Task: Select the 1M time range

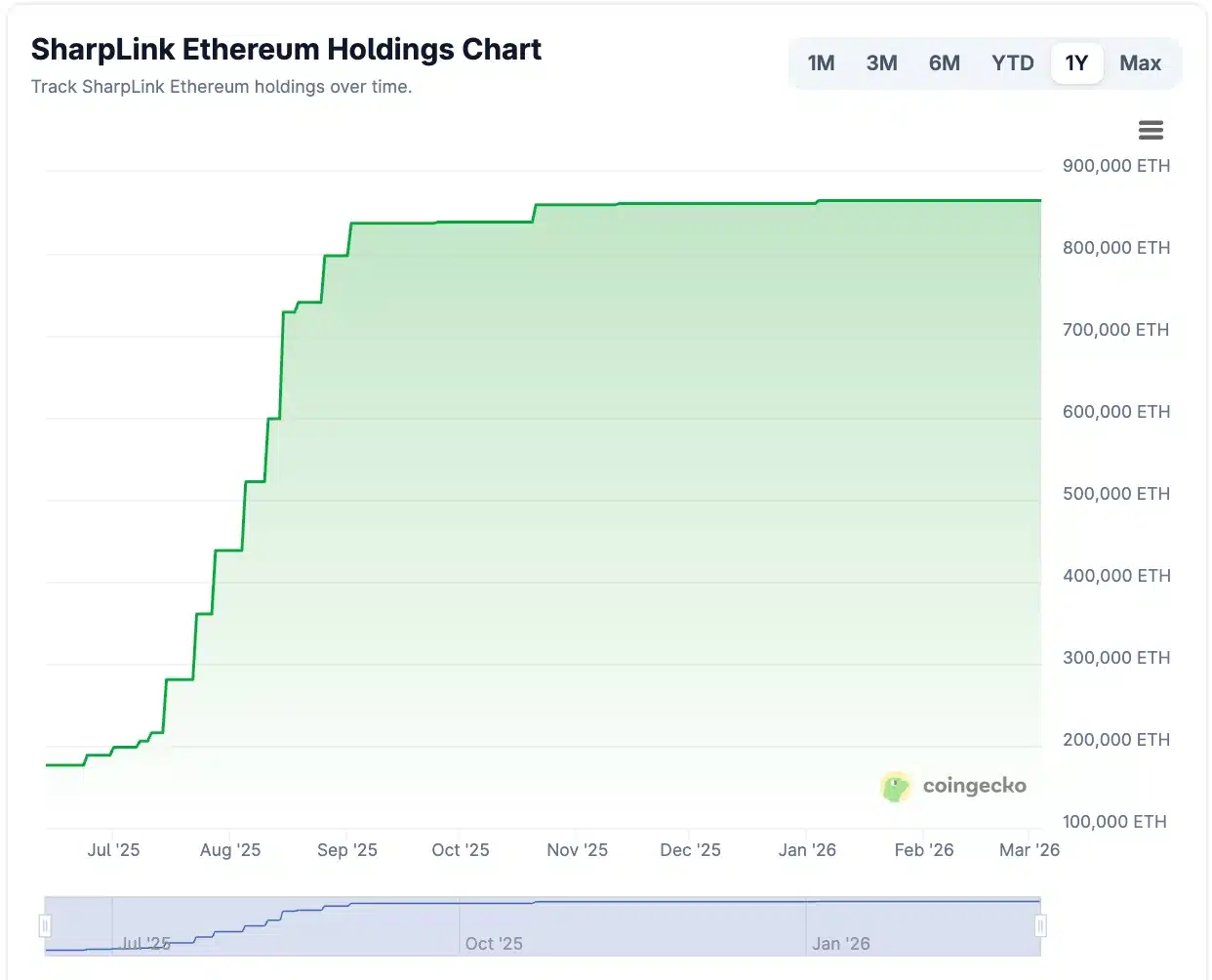Action: pos(821,62)
